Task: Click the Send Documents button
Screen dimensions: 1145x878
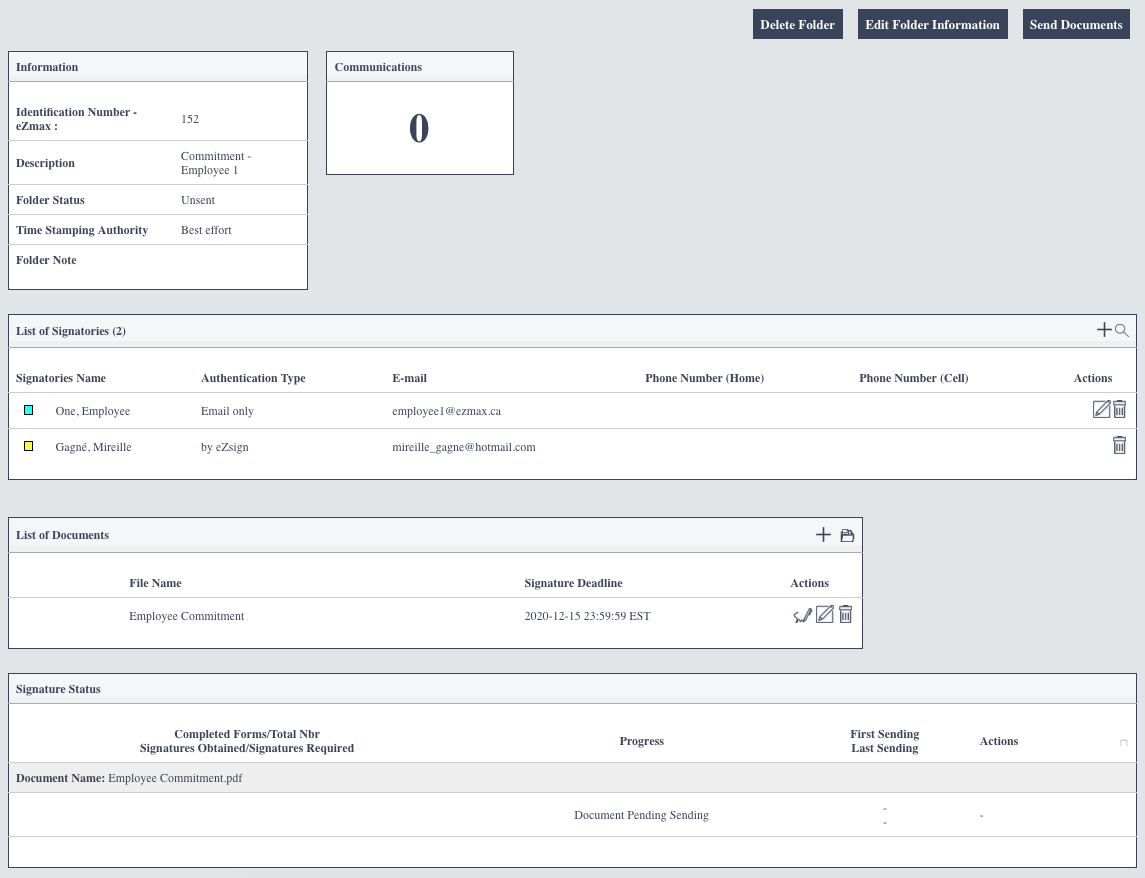Action: coord(1076,24)
